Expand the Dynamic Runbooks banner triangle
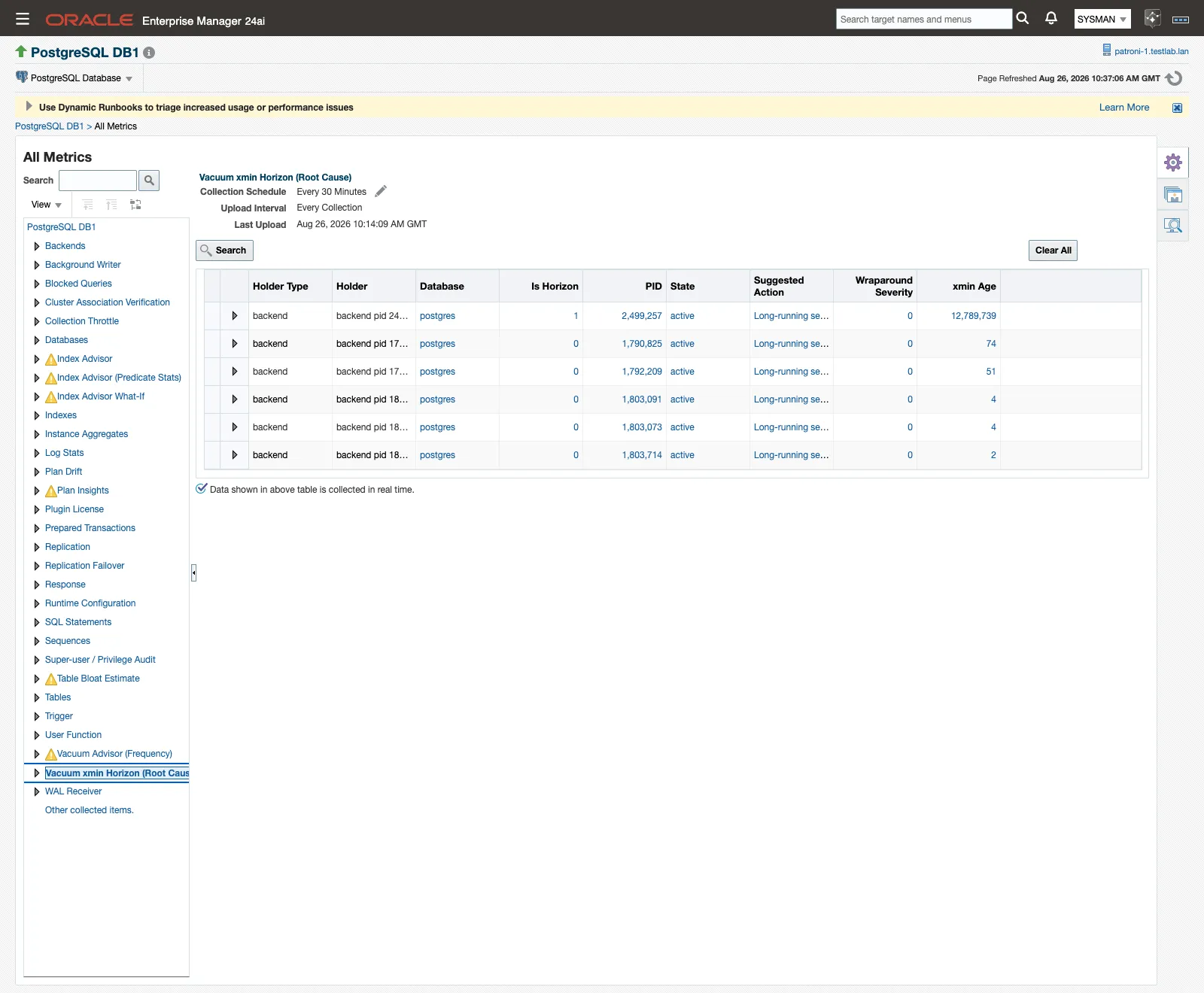This screenshot has width=1204, height=993. coord(29,106)
